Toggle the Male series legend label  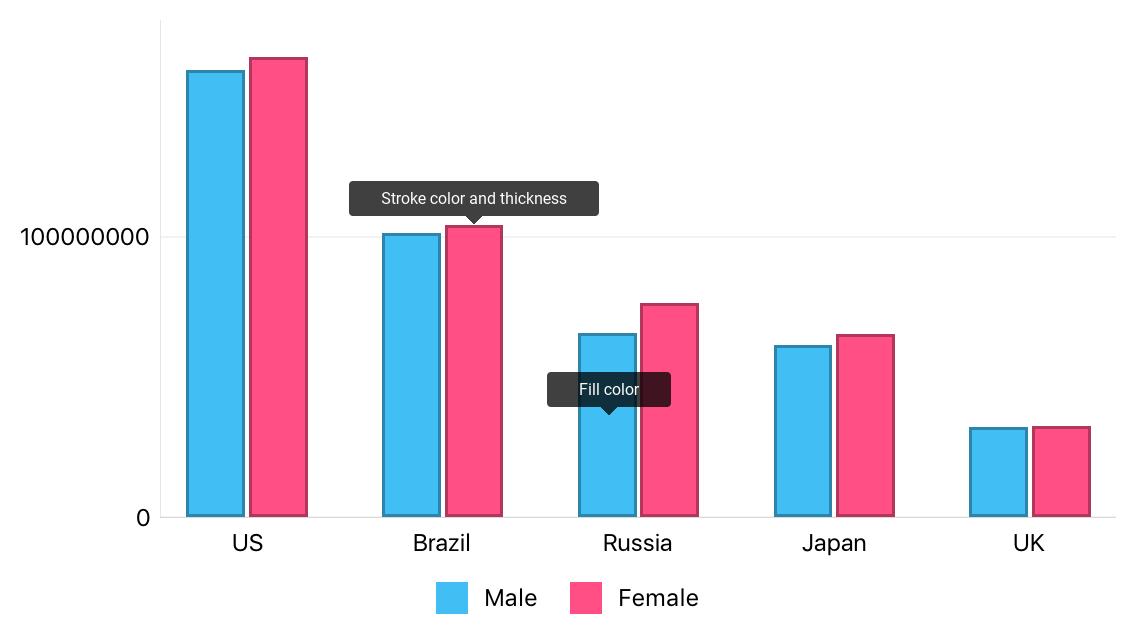pyautogui.click(x=510, y=598)
